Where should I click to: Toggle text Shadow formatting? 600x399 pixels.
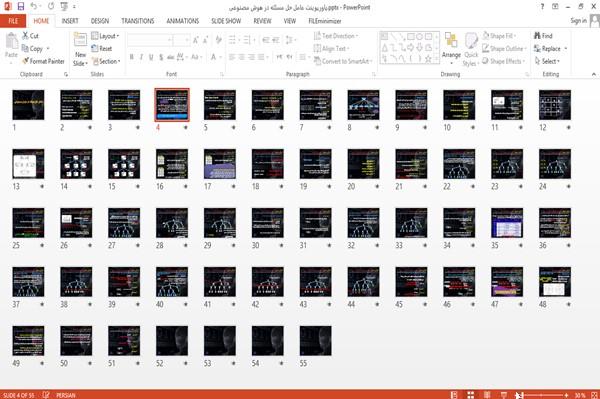point(161,57)
